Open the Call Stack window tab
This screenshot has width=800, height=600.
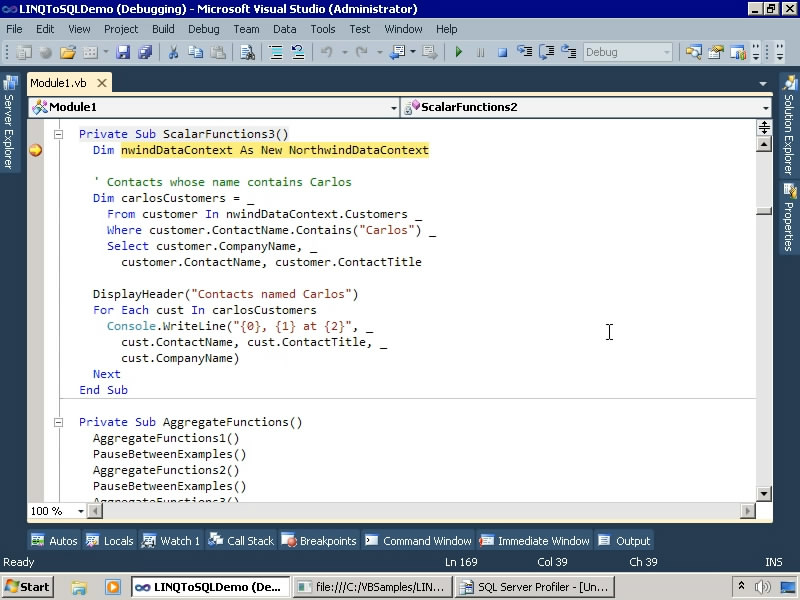pyautogui.click(x=241, y=541)
